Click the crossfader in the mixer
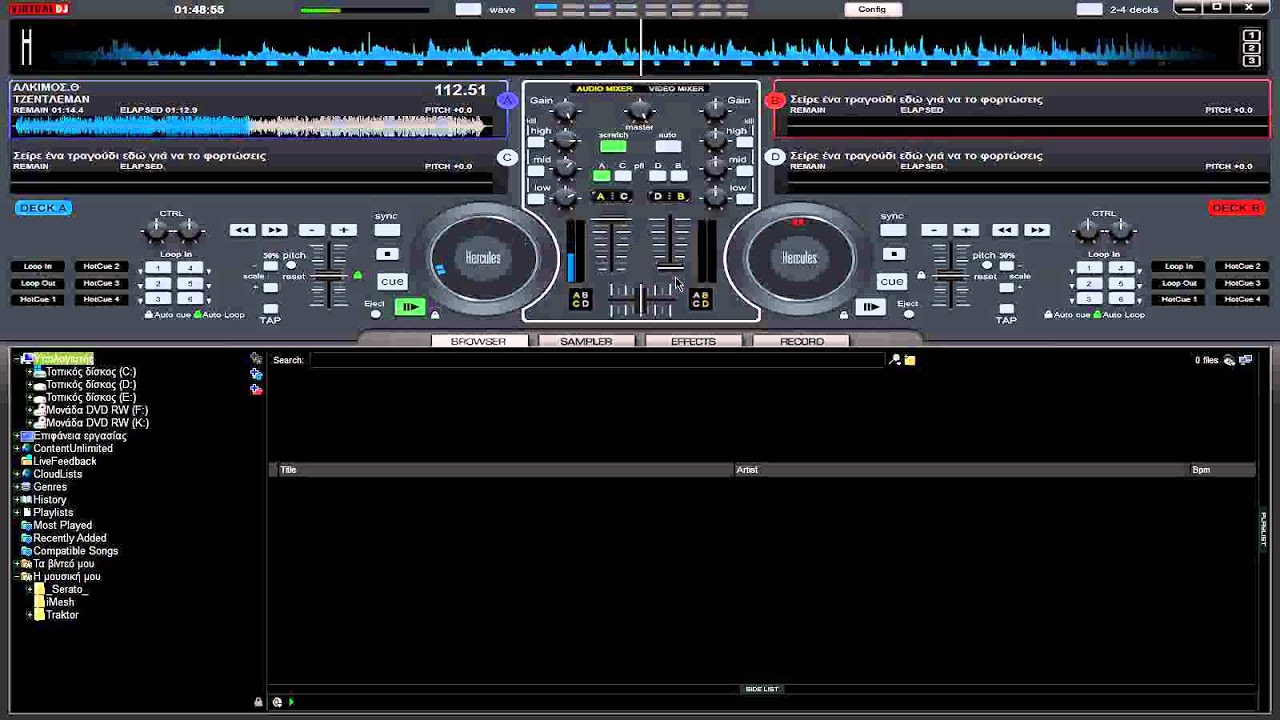 point(641,299)
